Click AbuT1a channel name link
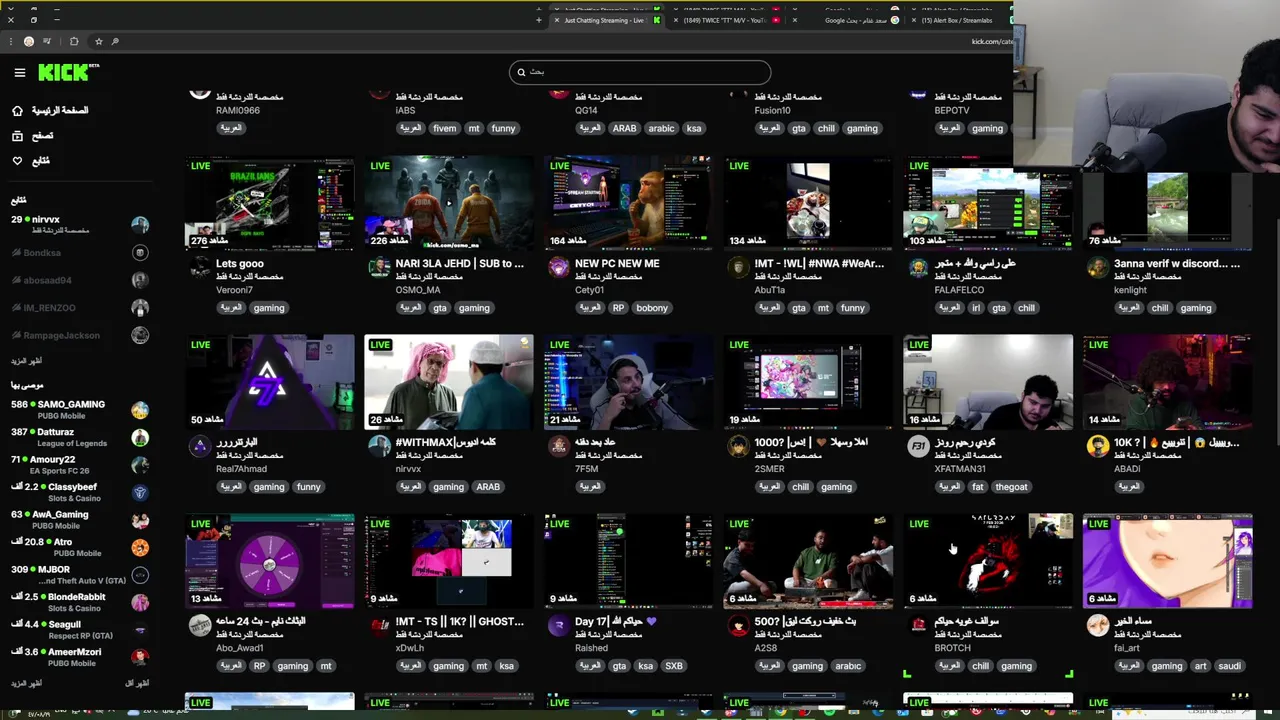 [x=770, y=290]
